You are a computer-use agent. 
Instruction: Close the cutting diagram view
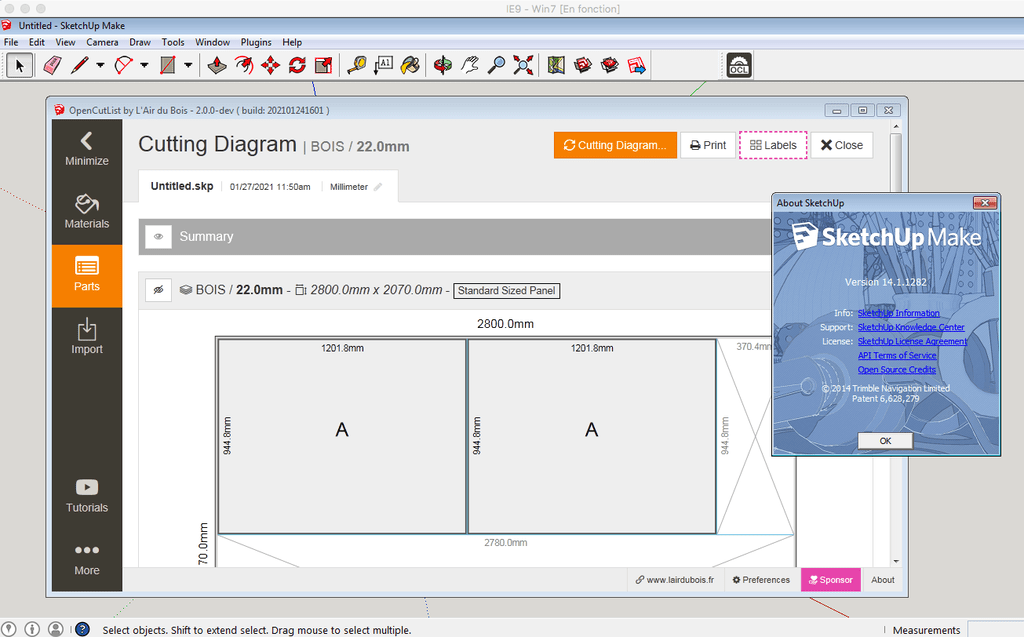842,145
